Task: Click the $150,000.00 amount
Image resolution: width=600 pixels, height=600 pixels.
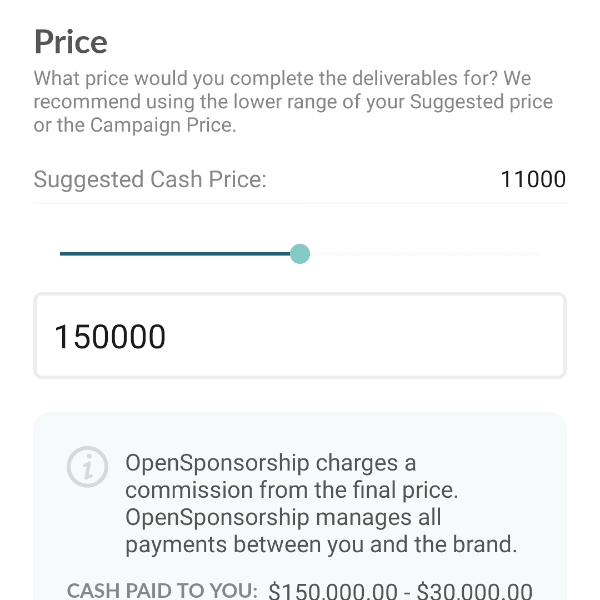Action: click(333, 591)
